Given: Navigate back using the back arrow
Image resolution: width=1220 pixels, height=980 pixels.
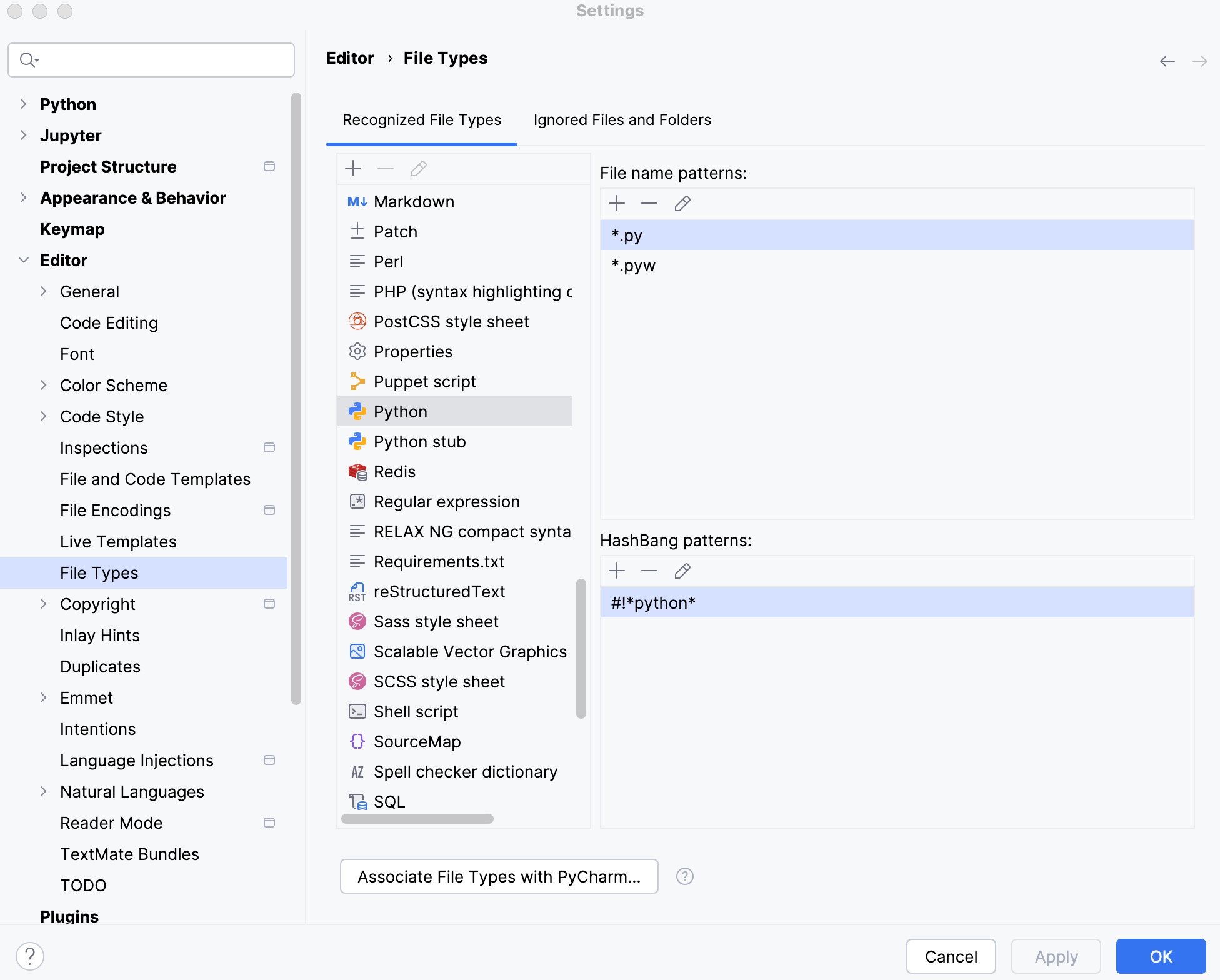Looking at the screenshot, I should pyautogui.click(x=1167, y=61).
